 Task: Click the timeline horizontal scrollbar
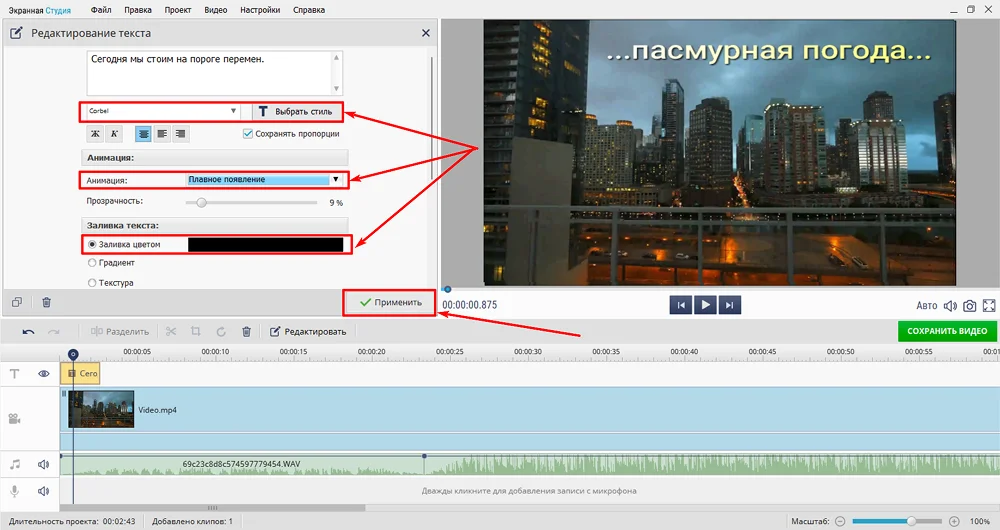[x=213, y=508]
